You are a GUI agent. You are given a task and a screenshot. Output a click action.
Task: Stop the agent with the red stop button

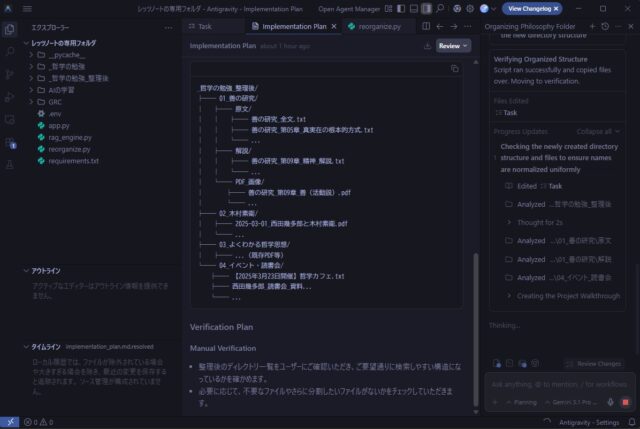(x=625, y=402)
